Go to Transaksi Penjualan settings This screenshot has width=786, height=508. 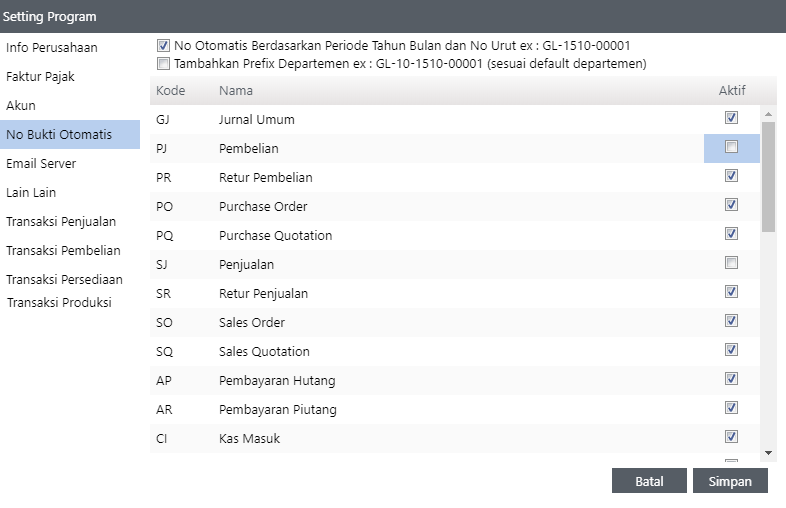pos(61,221)
